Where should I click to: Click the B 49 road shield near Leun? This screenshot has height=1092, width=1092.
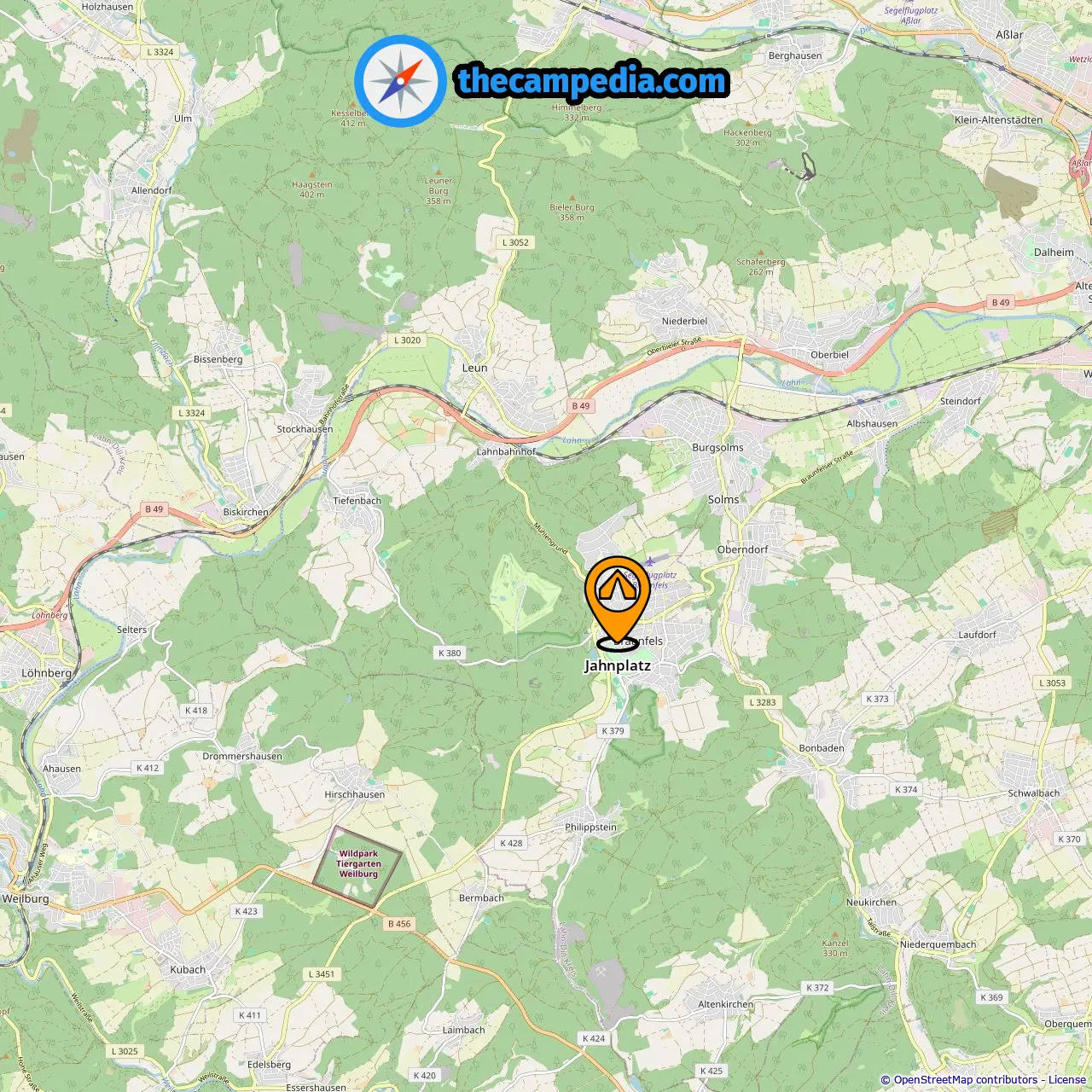pos(581,406)
